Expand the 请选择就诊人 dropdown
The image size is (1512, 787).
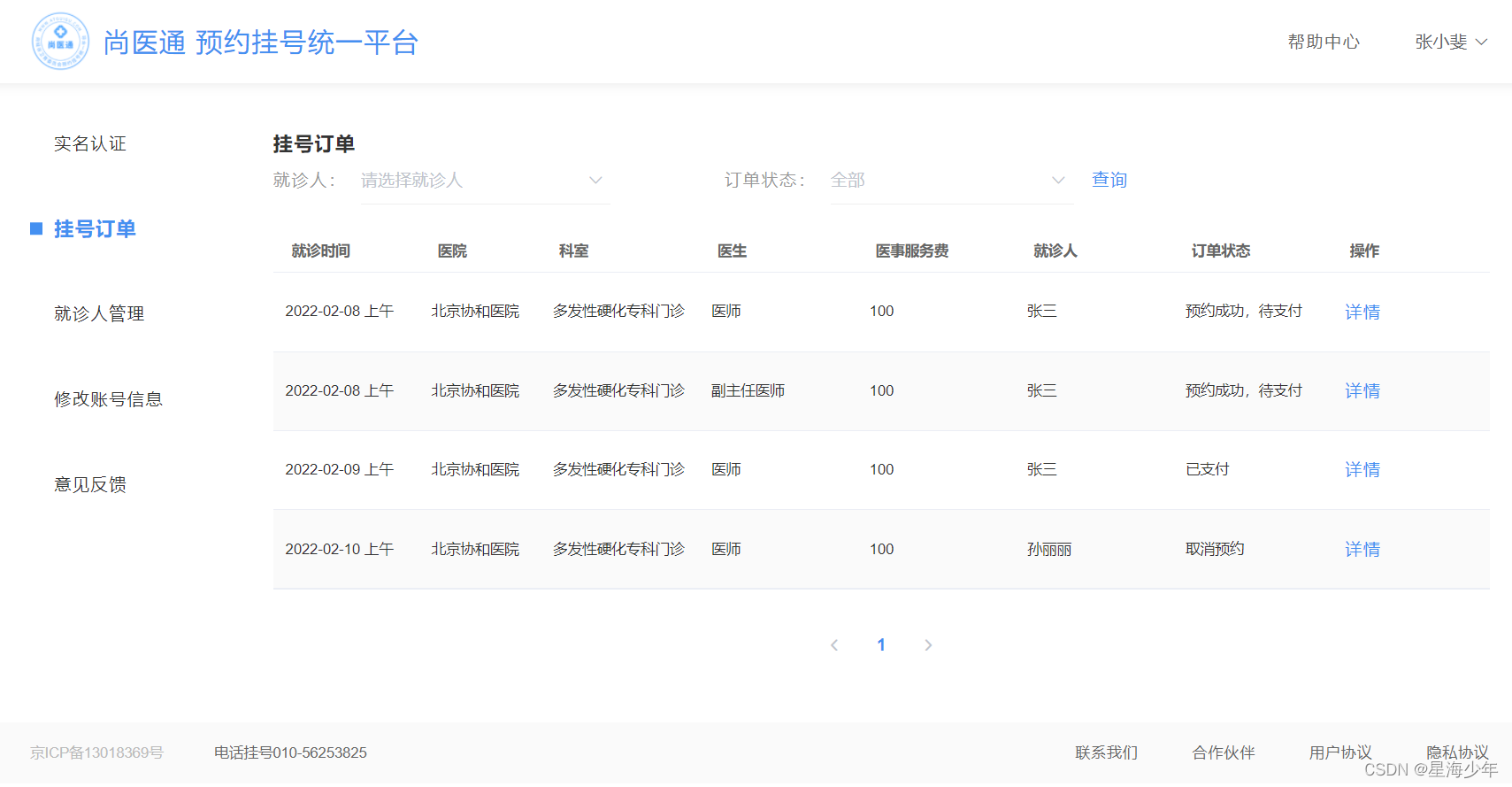tap(485, 180)
